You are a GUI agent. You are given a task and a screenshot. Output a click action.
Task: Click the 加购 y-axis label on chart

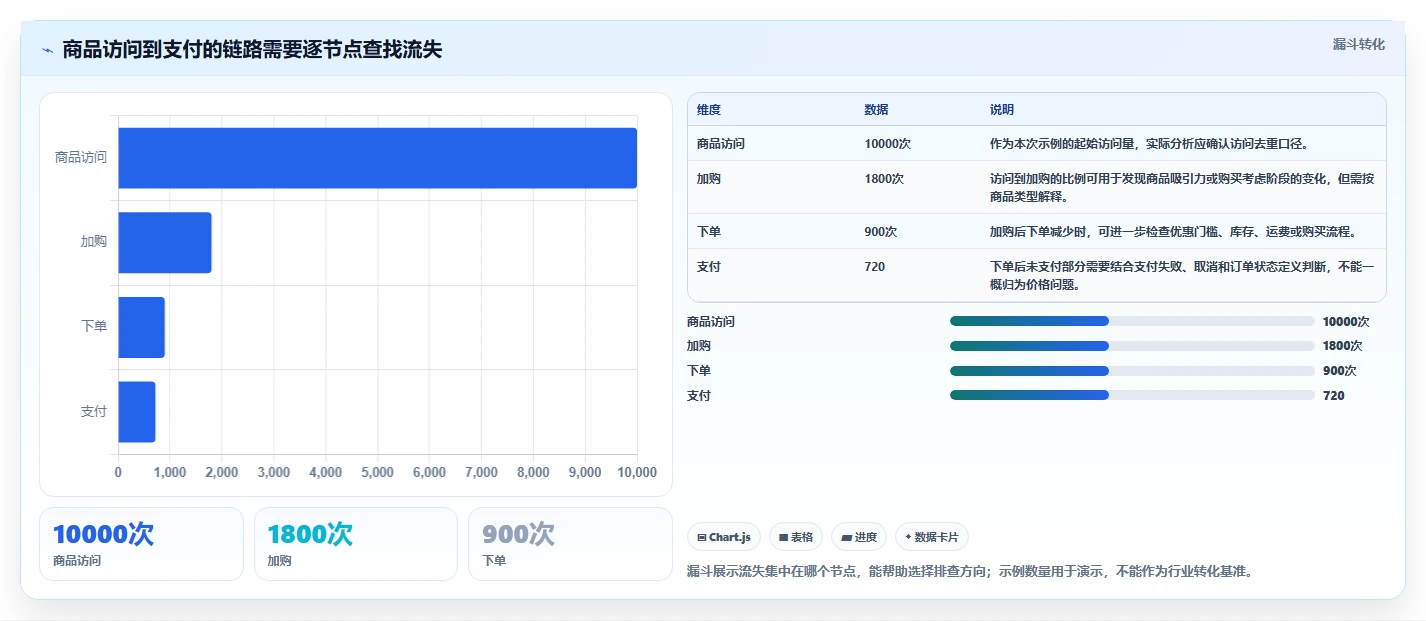(x=94, y=242)
